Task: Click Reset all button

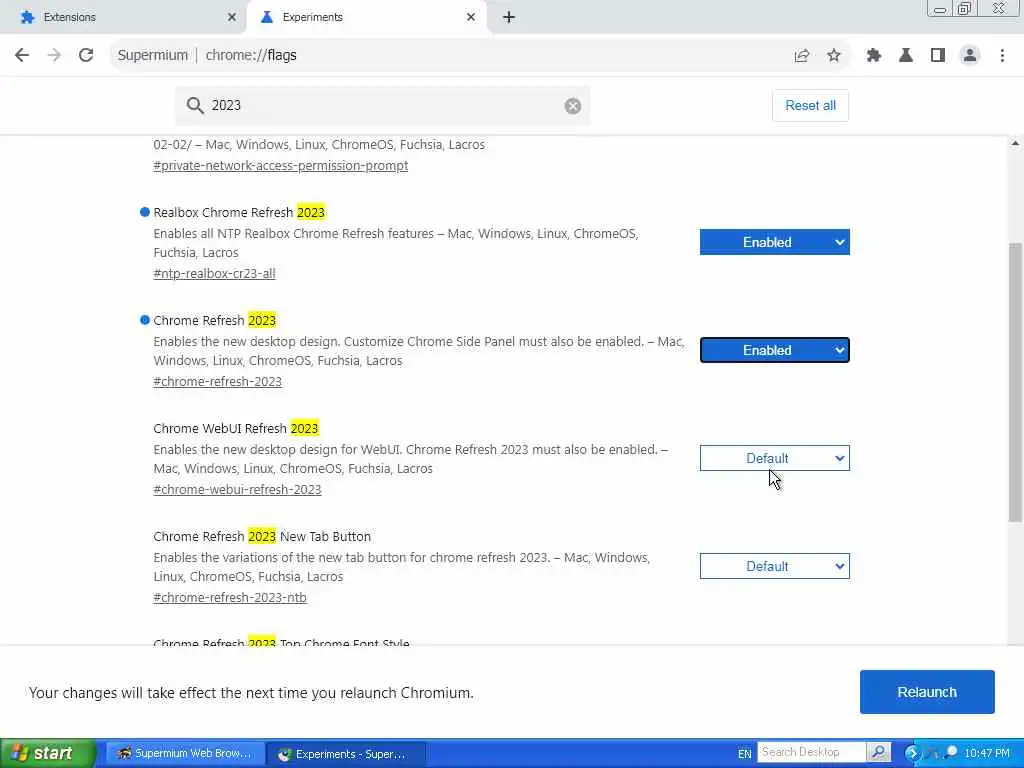Action: pos(810,106)
